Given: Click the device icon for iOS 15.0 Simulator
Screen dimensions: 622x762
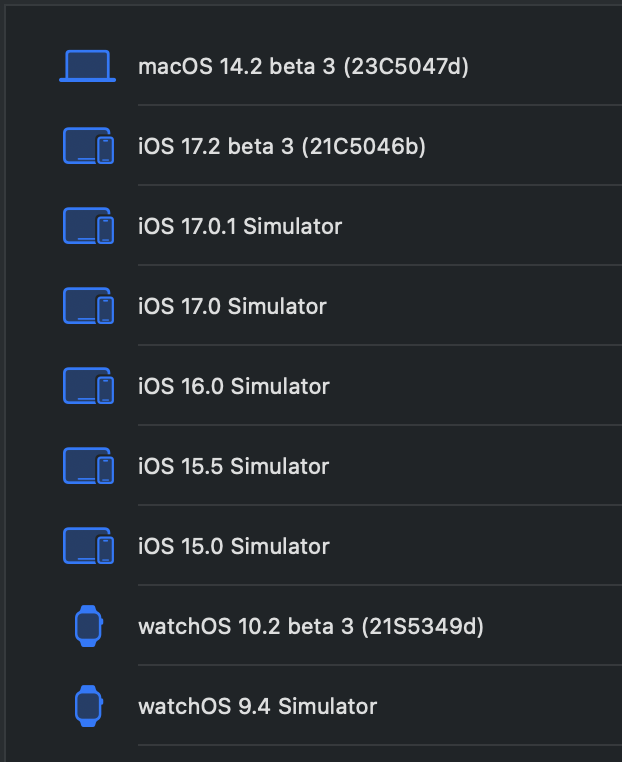Looking at the screenshot, I should (x=88, y=547).
